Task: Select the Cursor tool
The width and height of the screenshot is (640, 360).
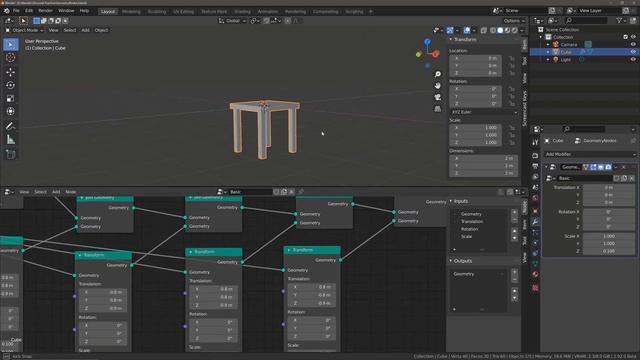Action: tap(11, 58)
